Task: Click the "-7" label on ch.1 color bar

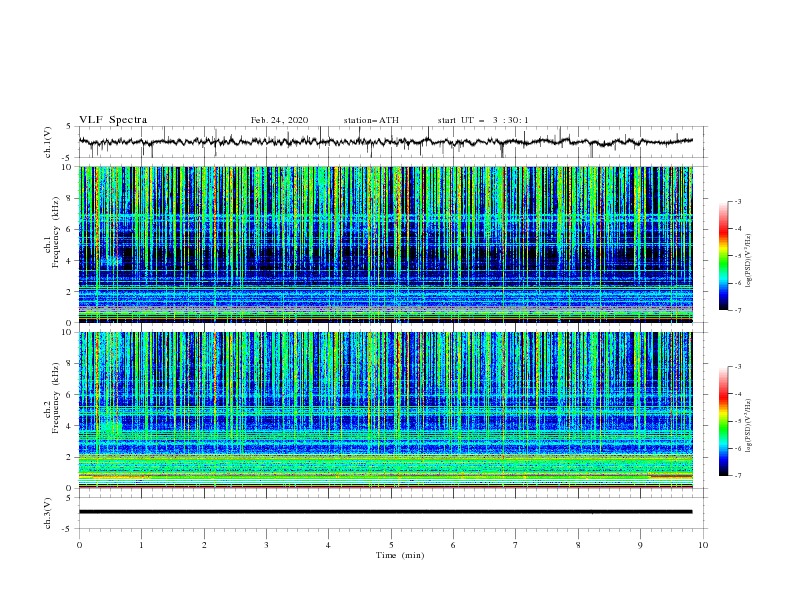Action: tap(737, 310)
